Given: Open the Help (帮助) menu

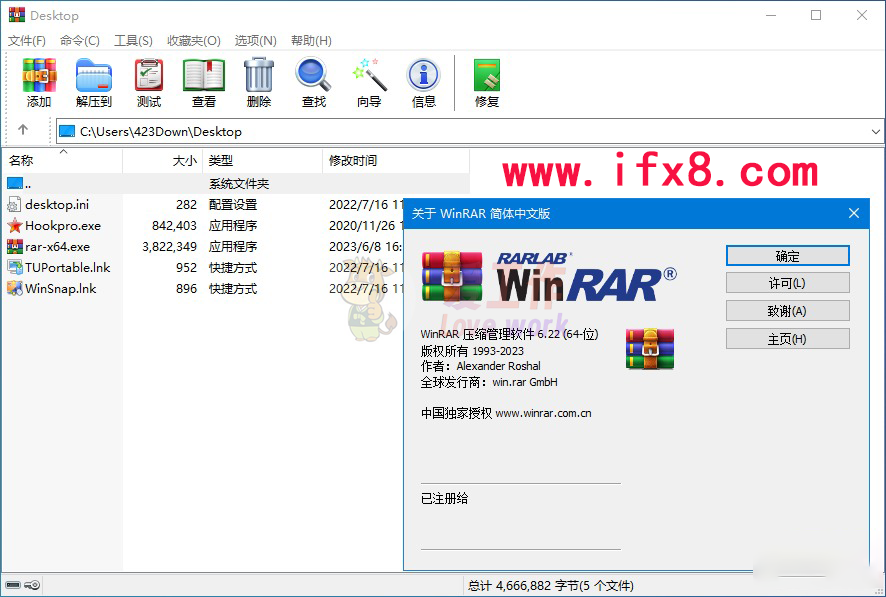Looking at the screenshot, I should tap(311, 41).
